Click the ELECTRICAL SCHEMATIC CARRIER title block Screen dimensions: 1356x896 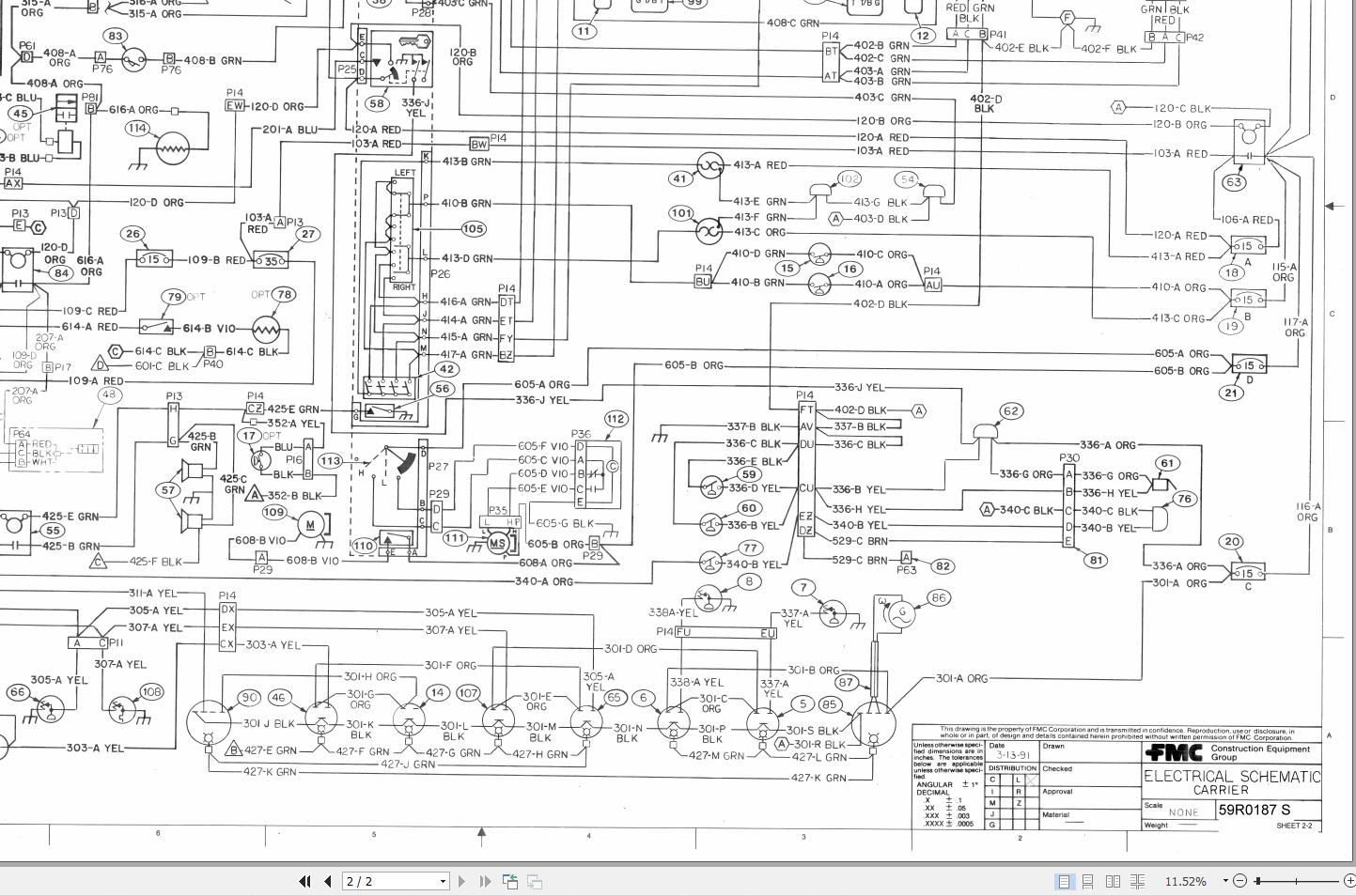pyautogui.click(x=1231, y=780)
